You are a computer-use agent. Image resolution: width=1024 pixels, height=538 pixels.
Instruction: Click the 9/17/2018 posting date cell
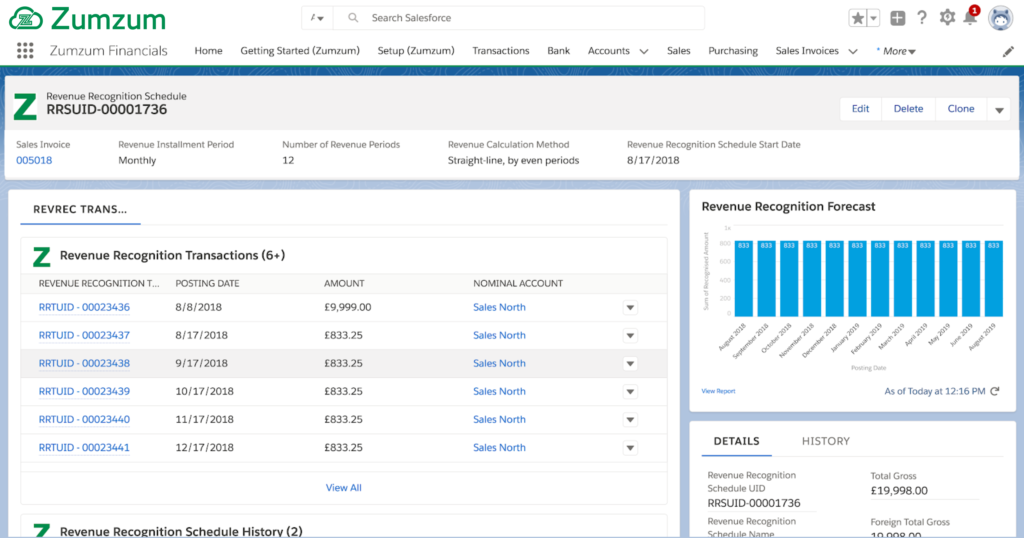[x=201, y=364]
